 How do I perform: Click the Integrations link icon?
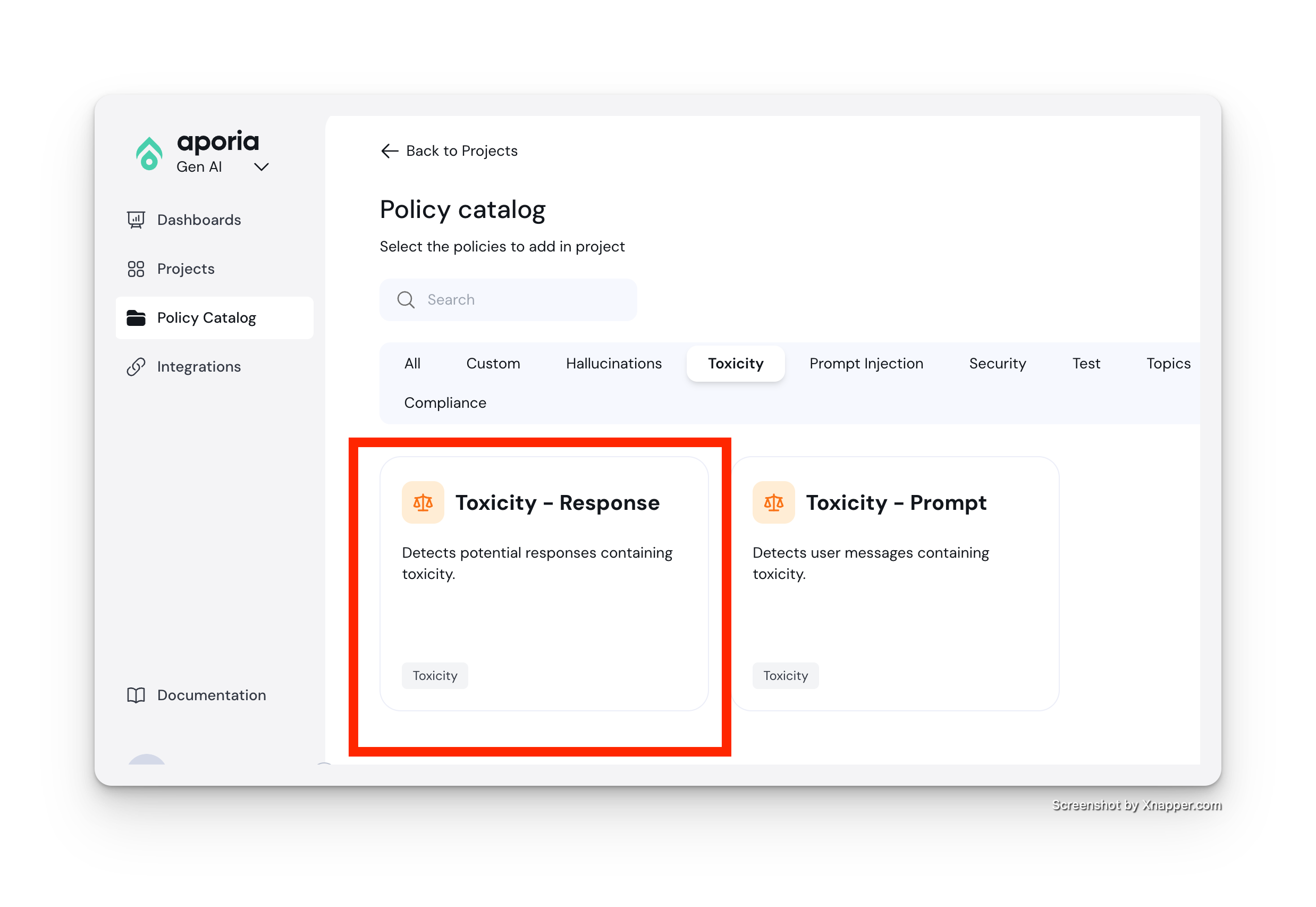(136, 366)
